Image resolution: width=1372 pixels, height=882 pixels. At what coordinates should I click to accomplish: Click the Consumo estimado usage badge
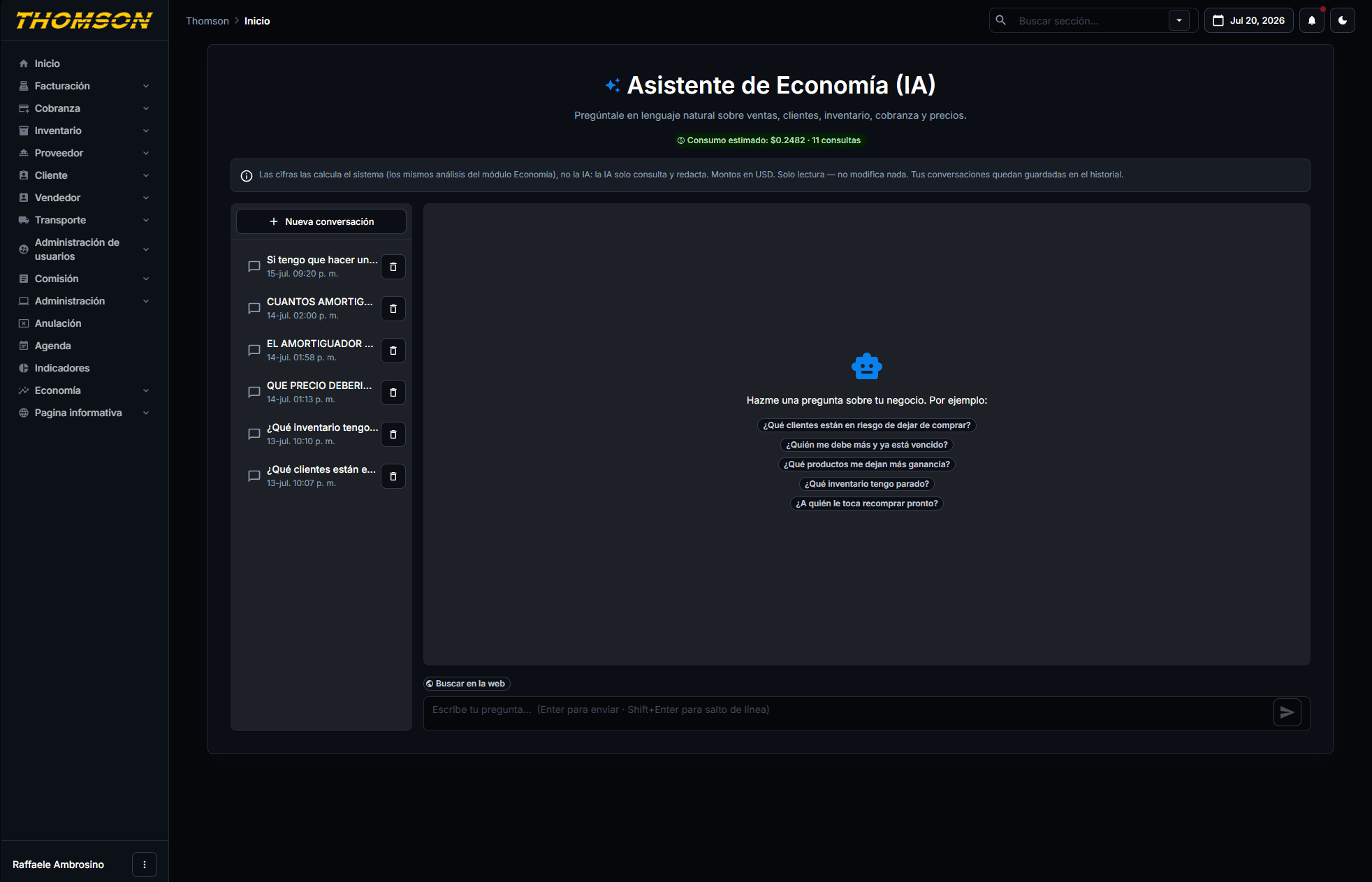[x=769, y=140]
